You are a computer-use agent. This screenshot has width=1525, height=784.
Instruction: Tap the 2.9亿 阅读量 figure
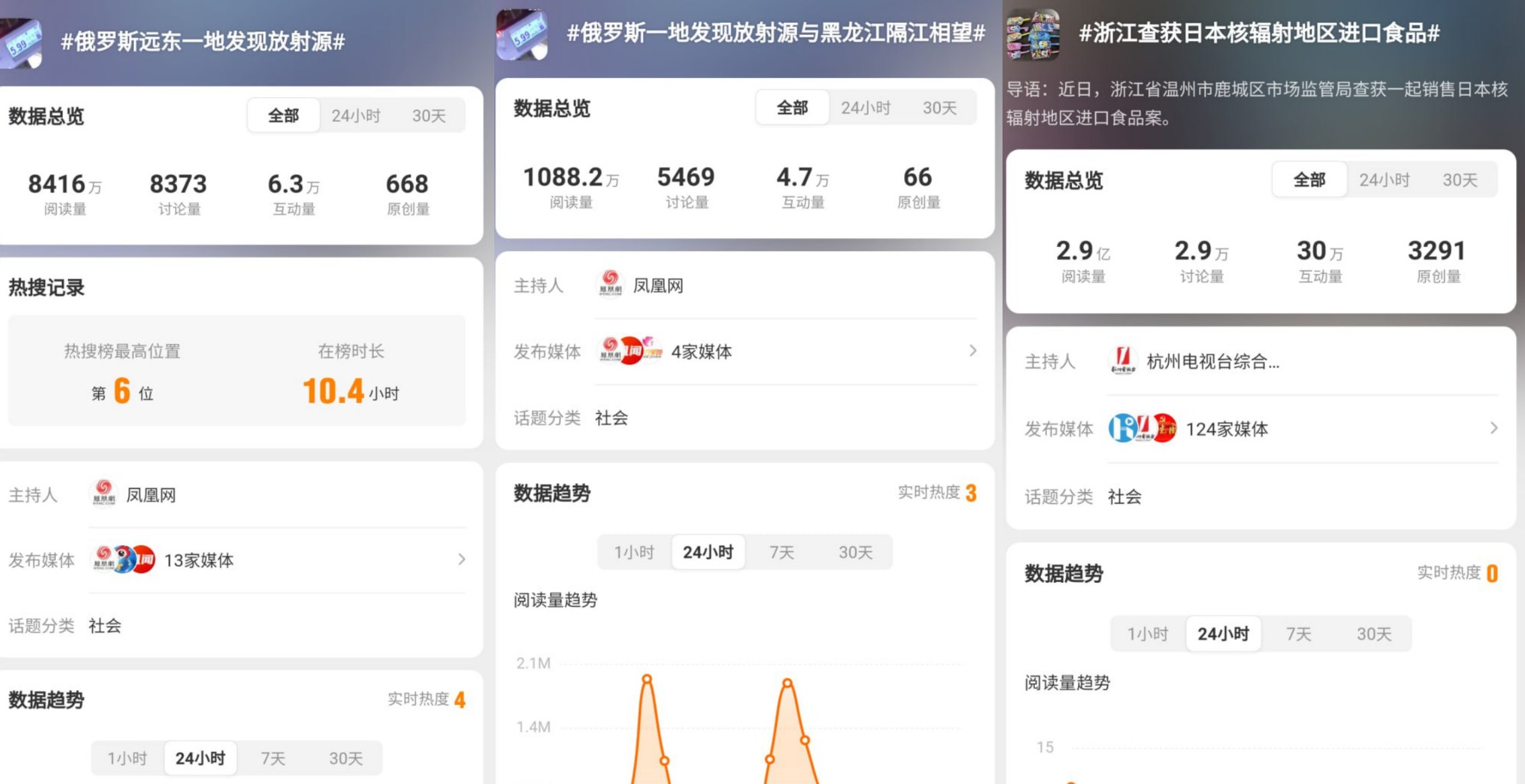(x=1083, y=250)
